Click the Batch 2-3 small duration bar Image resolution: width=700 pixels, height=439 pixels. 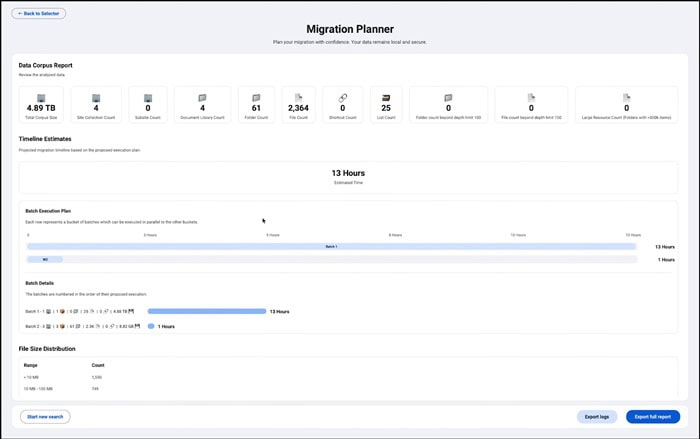(151, 326)
